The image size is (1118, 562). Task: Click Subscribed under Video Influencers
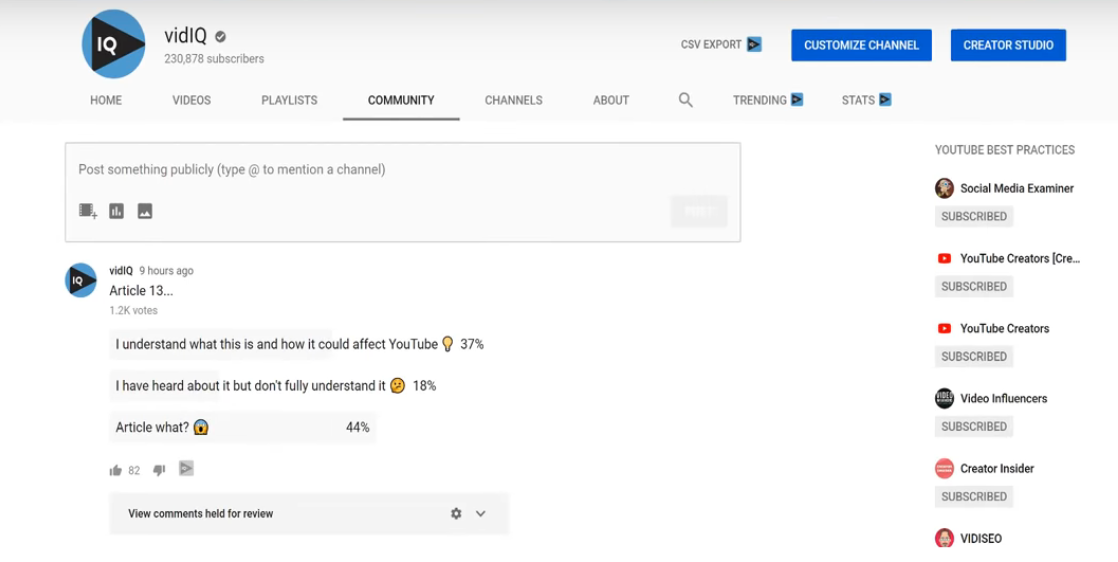tap(974, 426)
